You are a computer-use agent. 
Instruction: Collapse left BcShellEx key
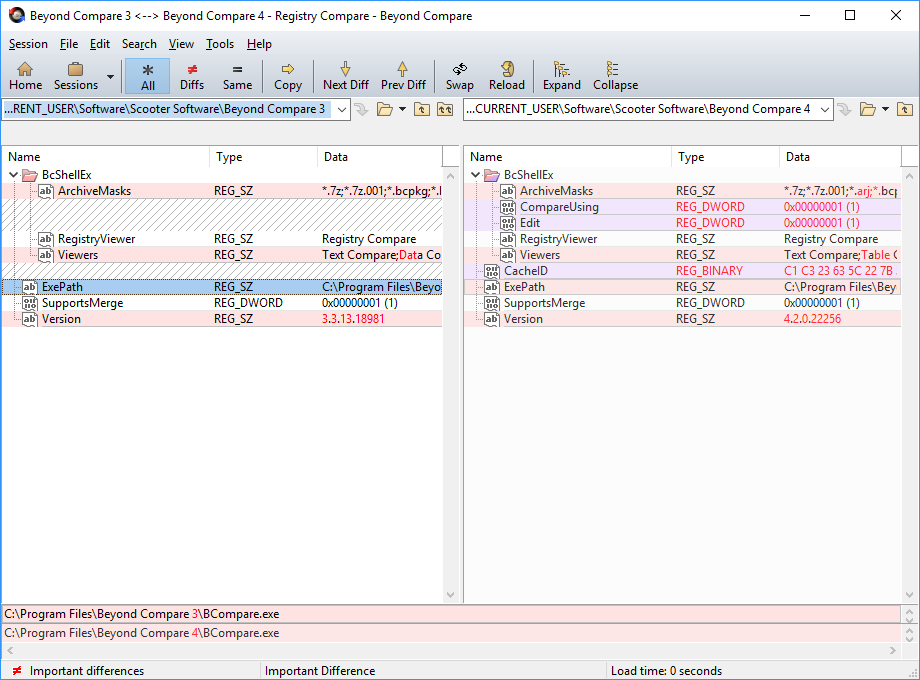(x=13, y=175)
